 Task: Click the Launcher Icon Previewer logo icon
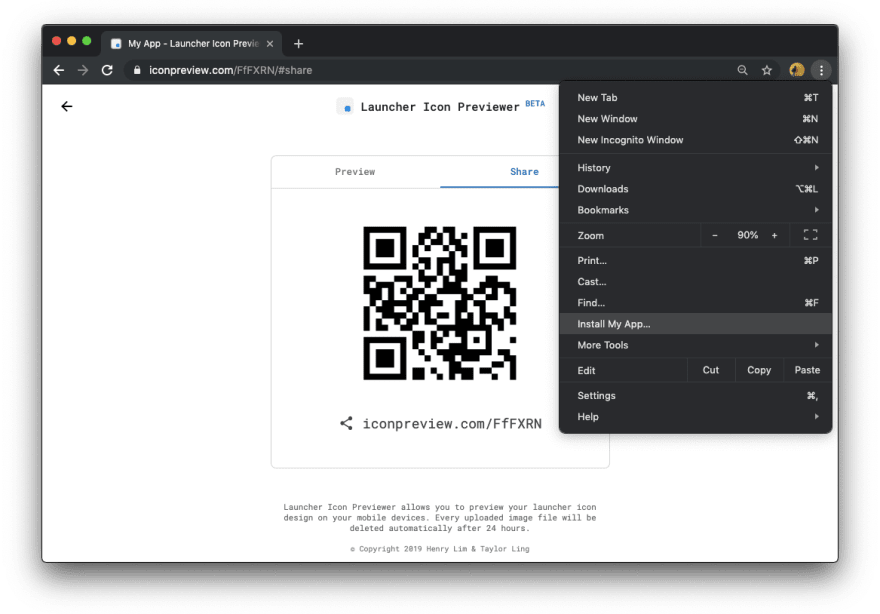(345, 107)
